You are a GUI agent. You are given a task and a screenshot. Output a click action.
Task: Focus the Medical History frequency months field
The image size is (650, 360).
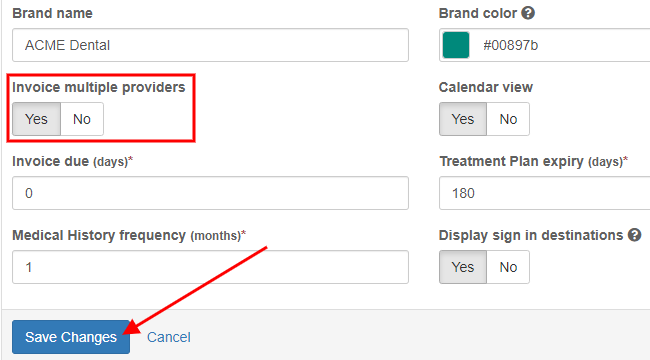pos(211,267)
